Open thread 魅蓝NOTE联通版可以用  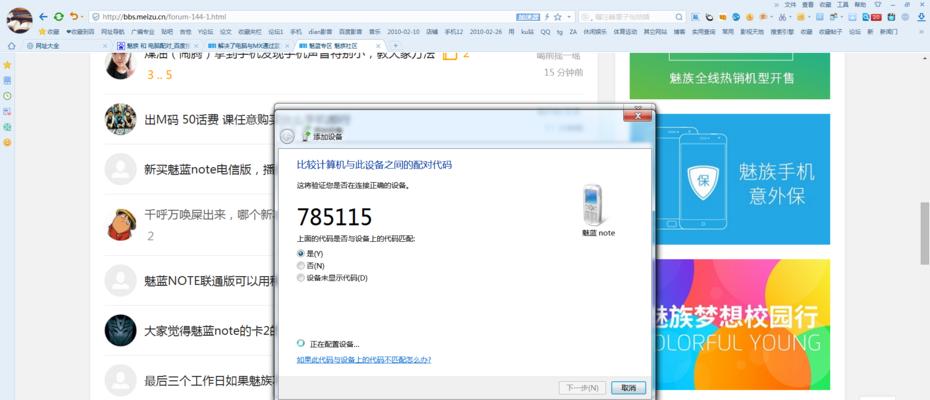point(209,281)
